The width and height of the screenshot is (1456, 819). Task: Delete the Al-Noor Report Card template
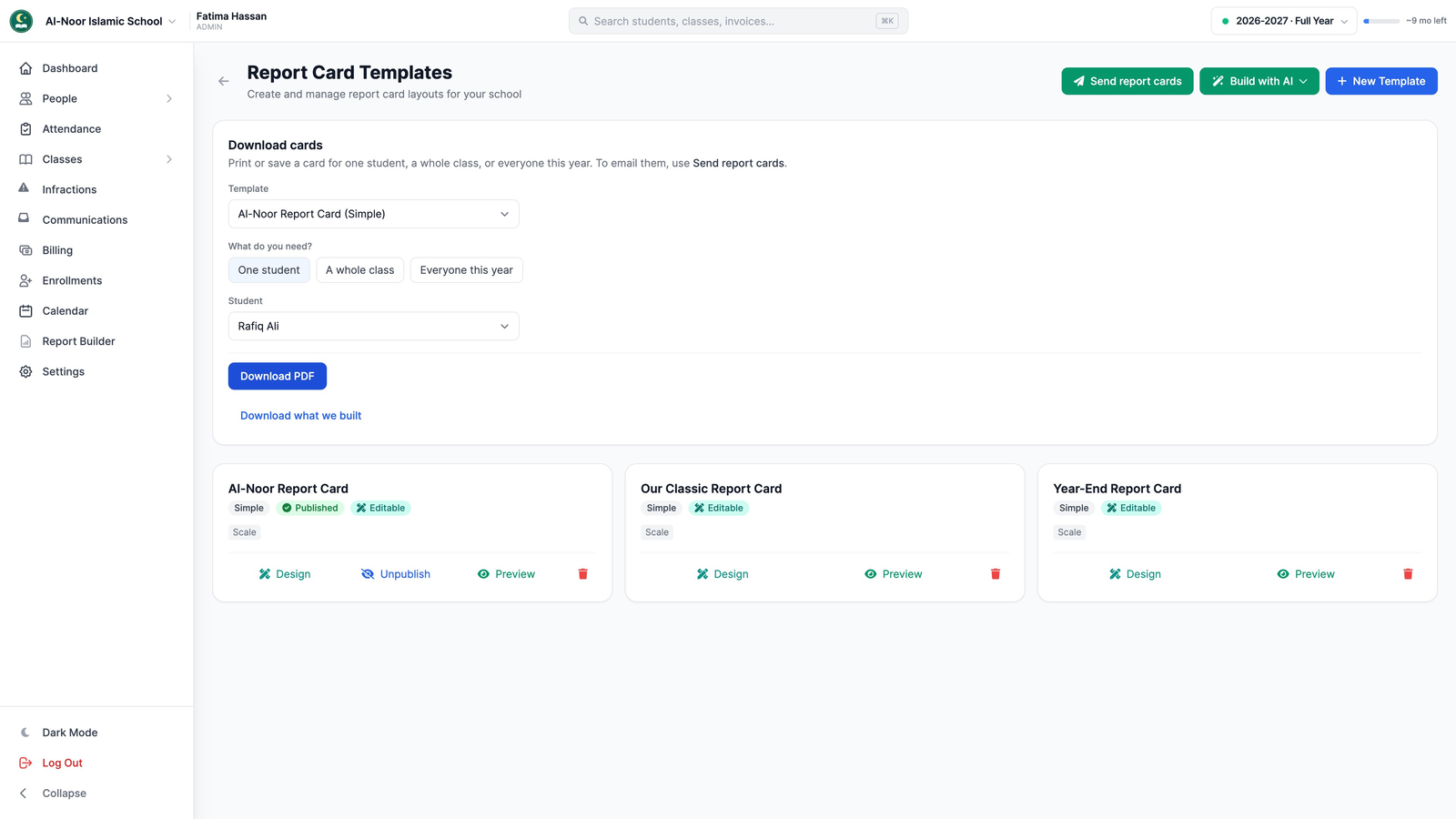(583, 574)
